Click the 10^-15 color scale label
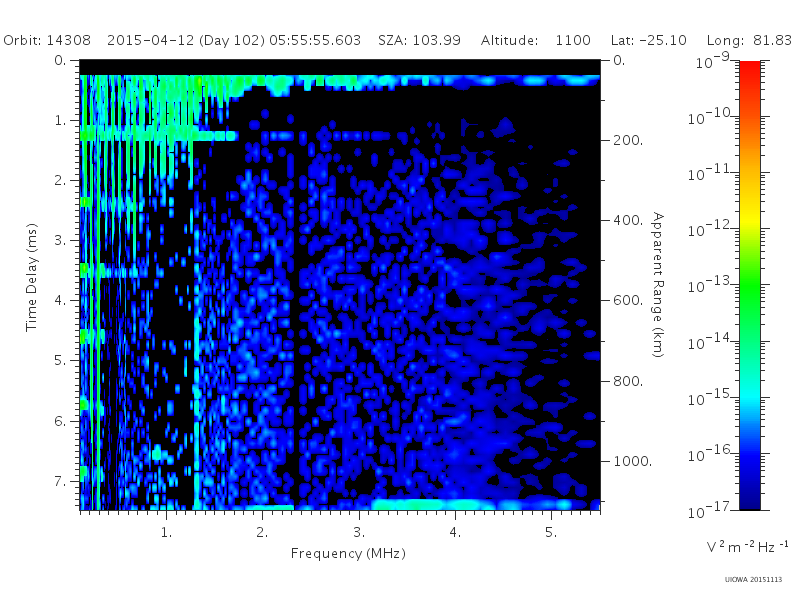The height and width of the screenshot is (600, 800). (710, 398)
